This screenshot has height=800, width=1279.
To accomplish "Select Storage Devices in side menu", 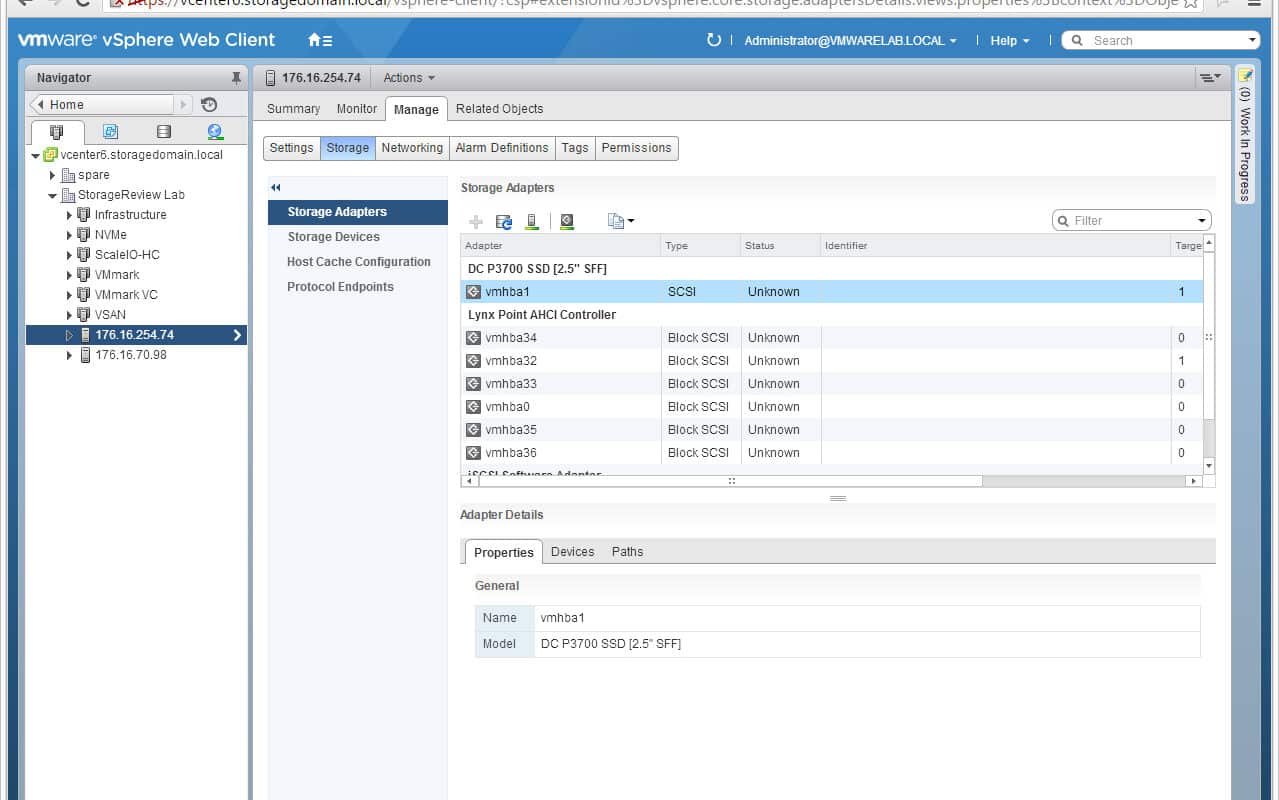I will pyautogui.click(x=357, y=237).
